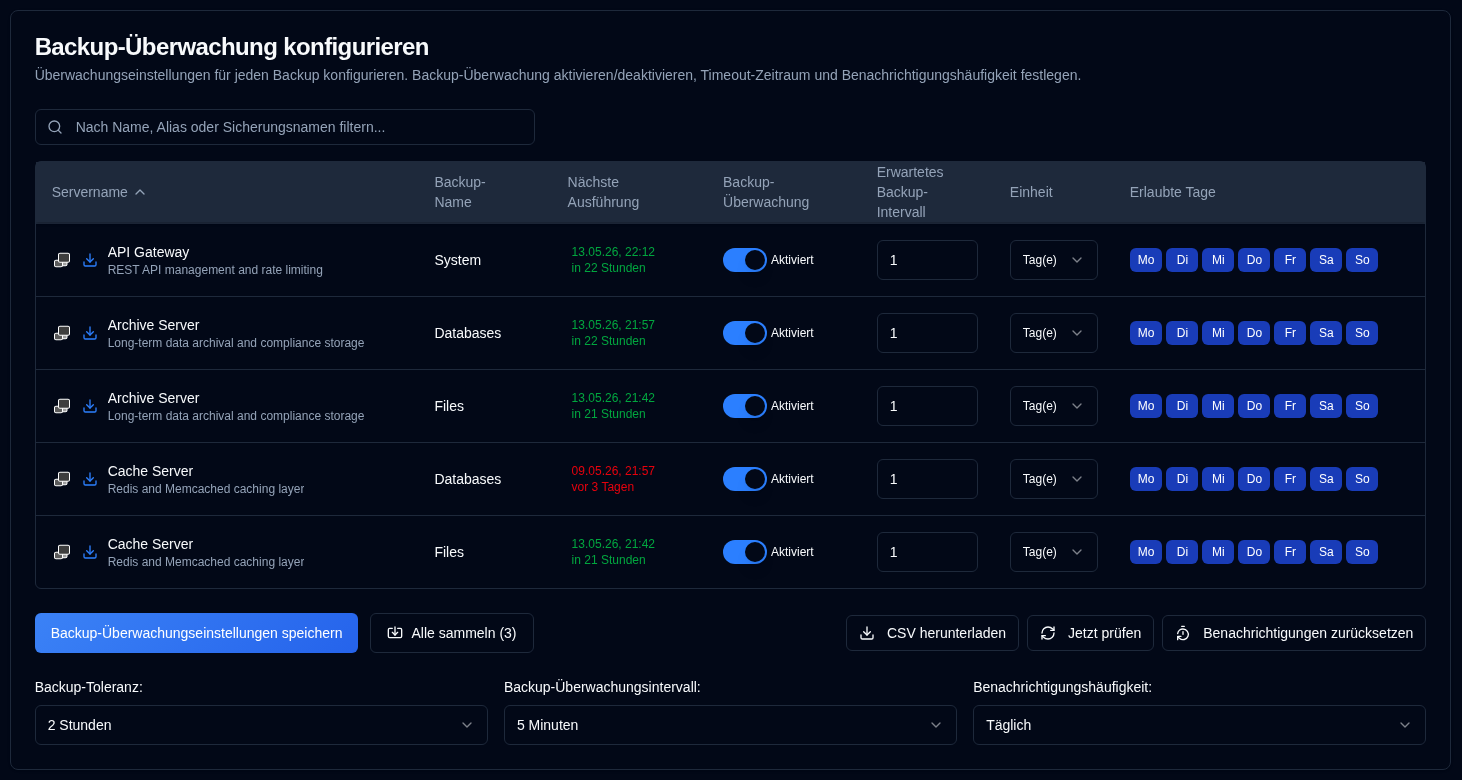Toggle Do day for API Gateway
This screenshot has width=1462, height=780.
pyautogui.click(x=1254, y=260)
